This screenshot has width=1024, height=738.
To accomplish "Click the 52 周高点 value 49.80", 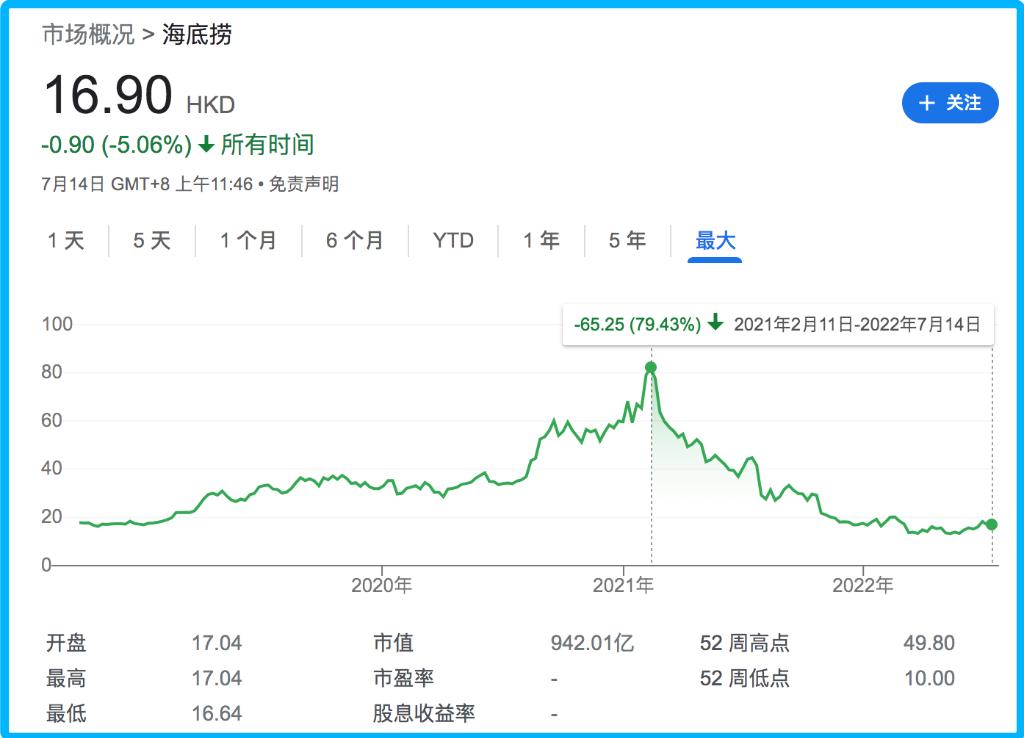I will (x=929, y=643).
